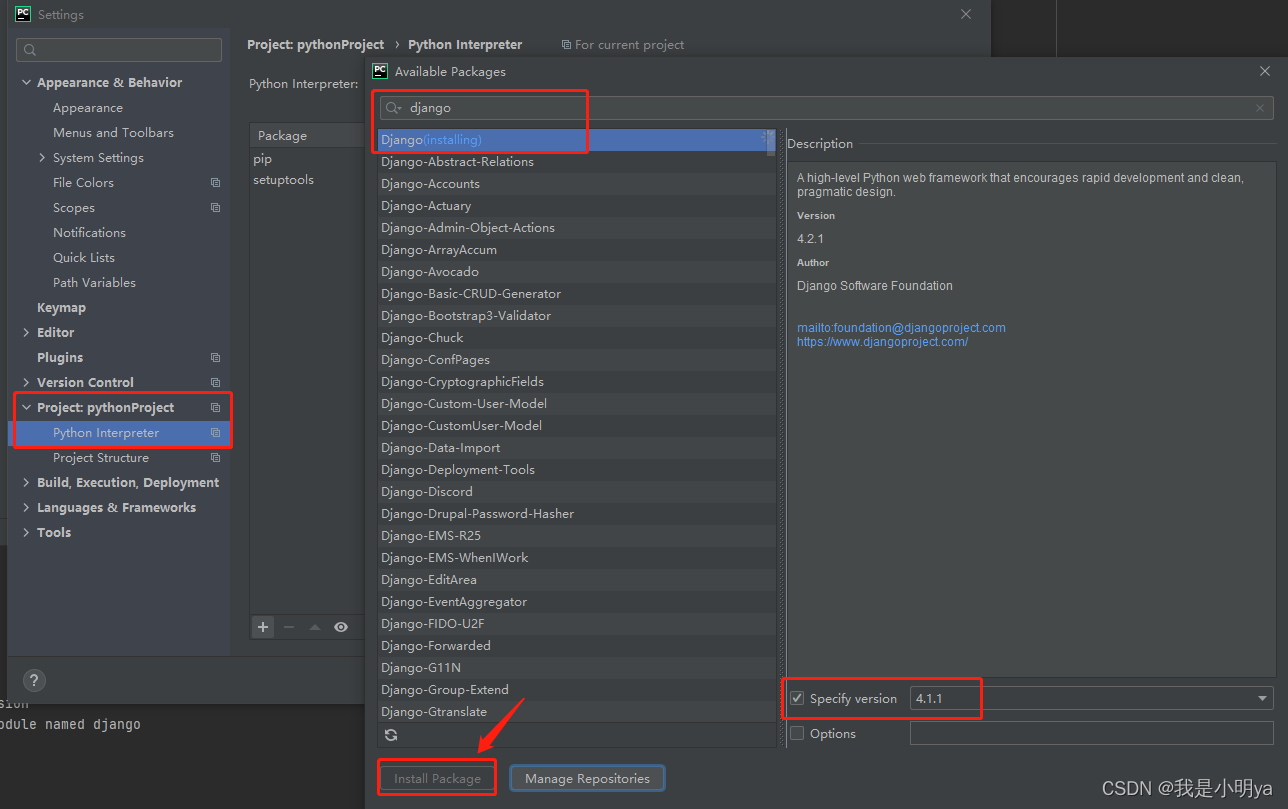Click the Settings help question mark

(34, 680)
